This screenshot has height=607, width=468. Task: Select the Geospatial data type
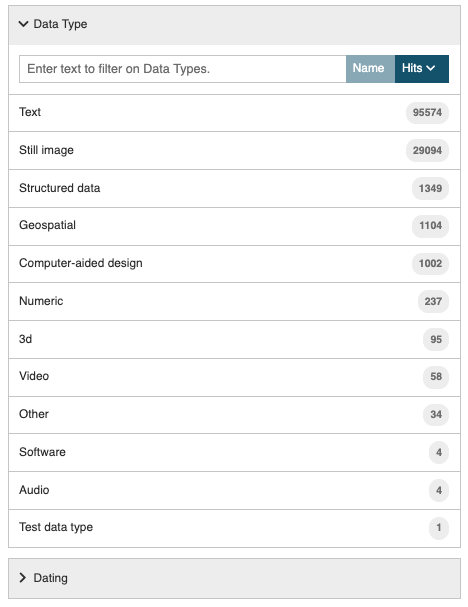[x=234, y=226]
